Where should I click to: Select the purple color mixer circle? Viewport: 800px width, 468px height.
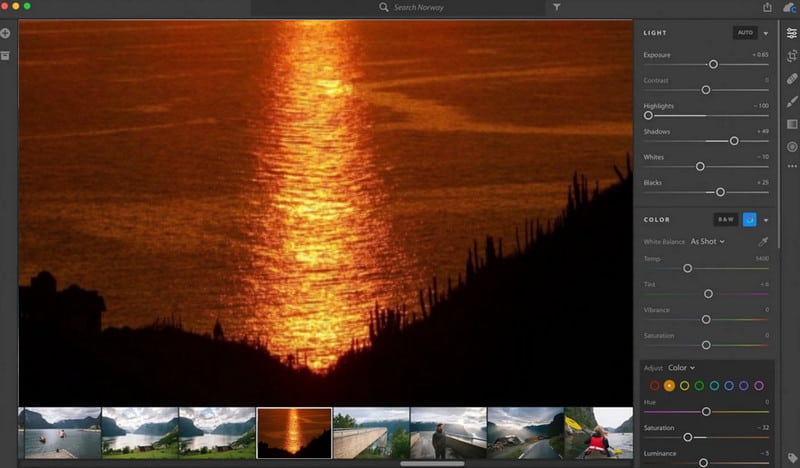point(744,386)
